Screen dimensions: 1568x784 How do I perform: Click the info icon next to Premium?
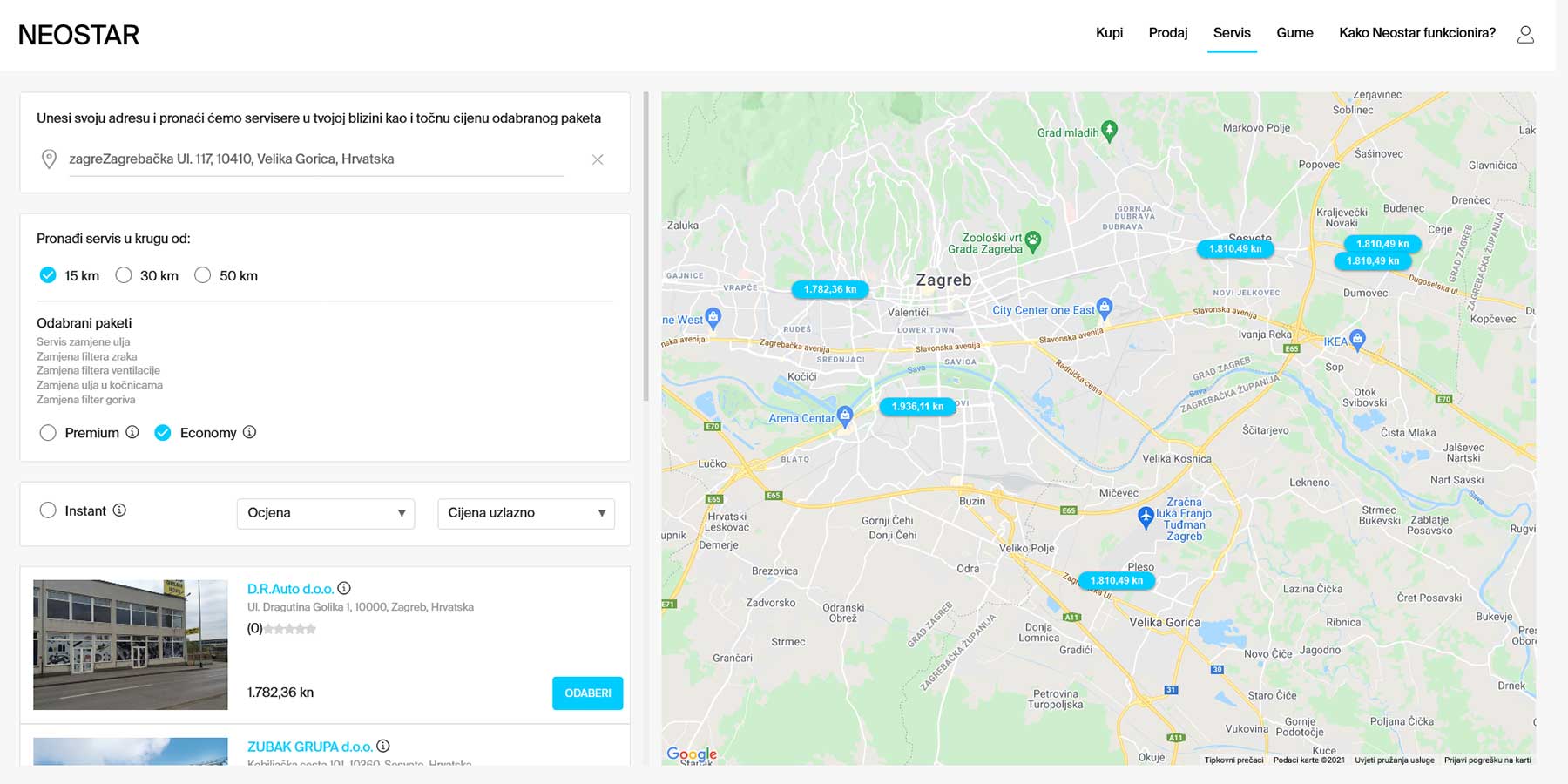[132, 432]
